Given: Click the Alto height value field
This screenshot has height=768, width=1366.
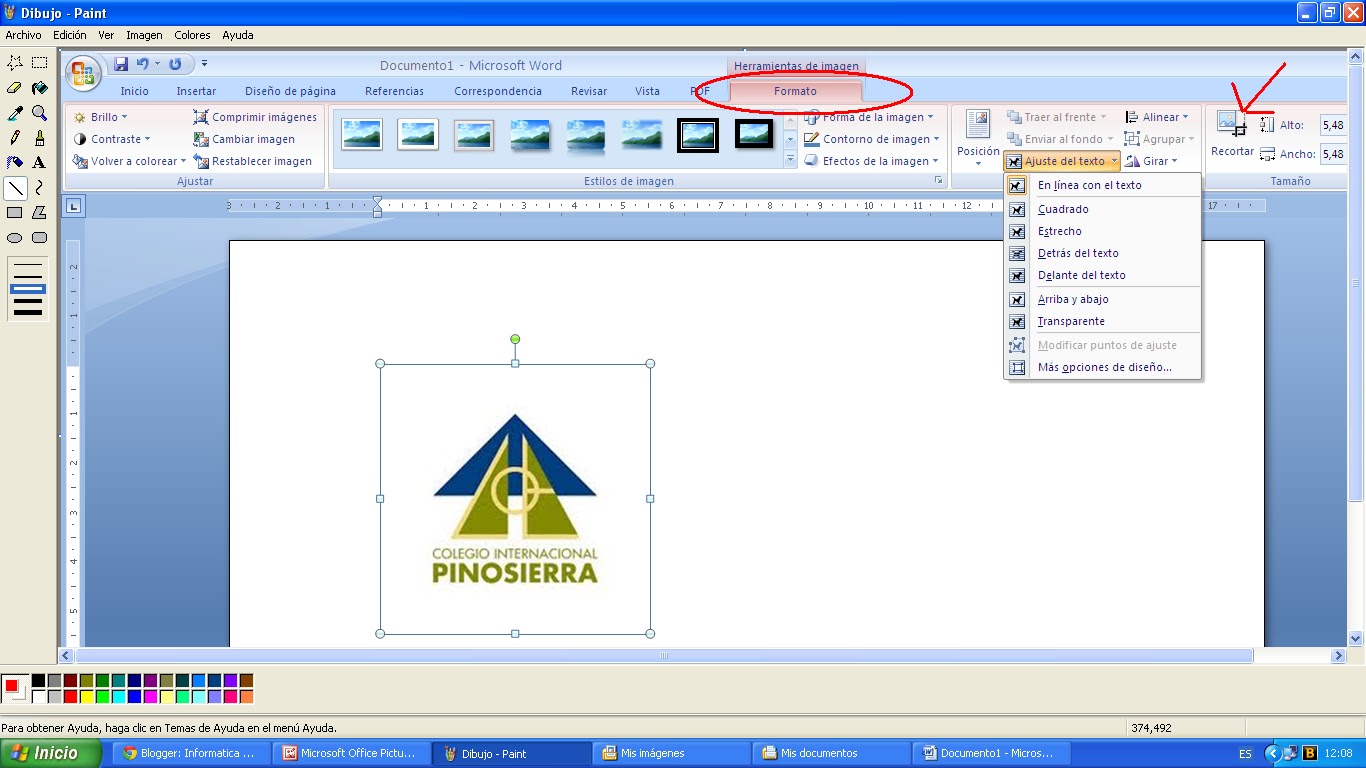Looking at the screenshot, I should tap(1333, 125).
